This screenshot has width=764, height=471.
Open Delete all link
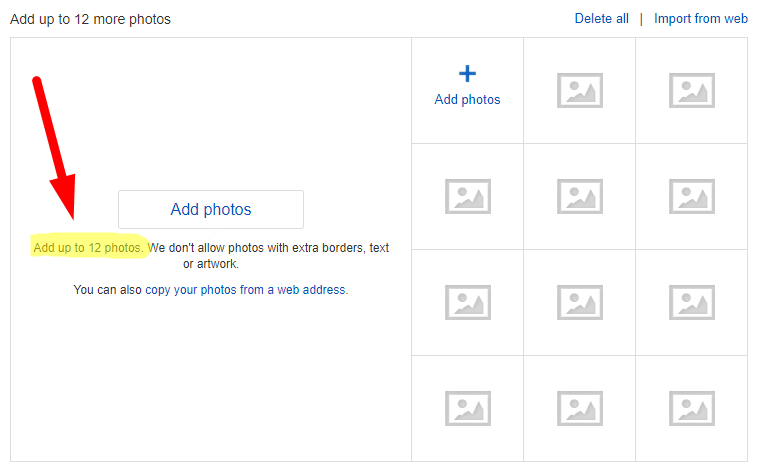pyautogui.click(x=601, y=19)
